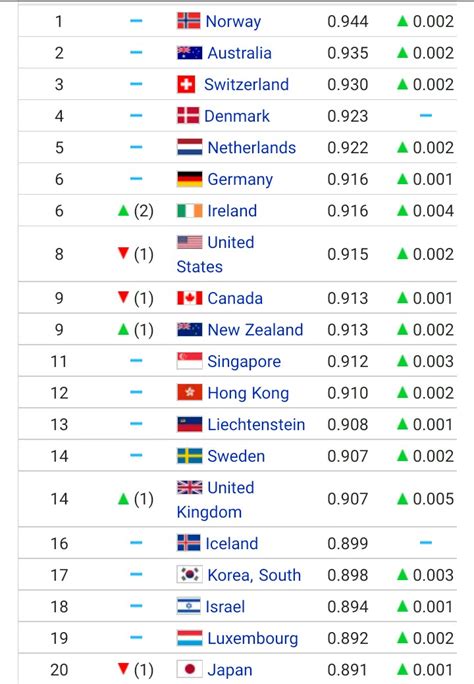This screenshot has width=474, height=684.
Task: Click the Germany flag icon
Action: coord(190,179)
